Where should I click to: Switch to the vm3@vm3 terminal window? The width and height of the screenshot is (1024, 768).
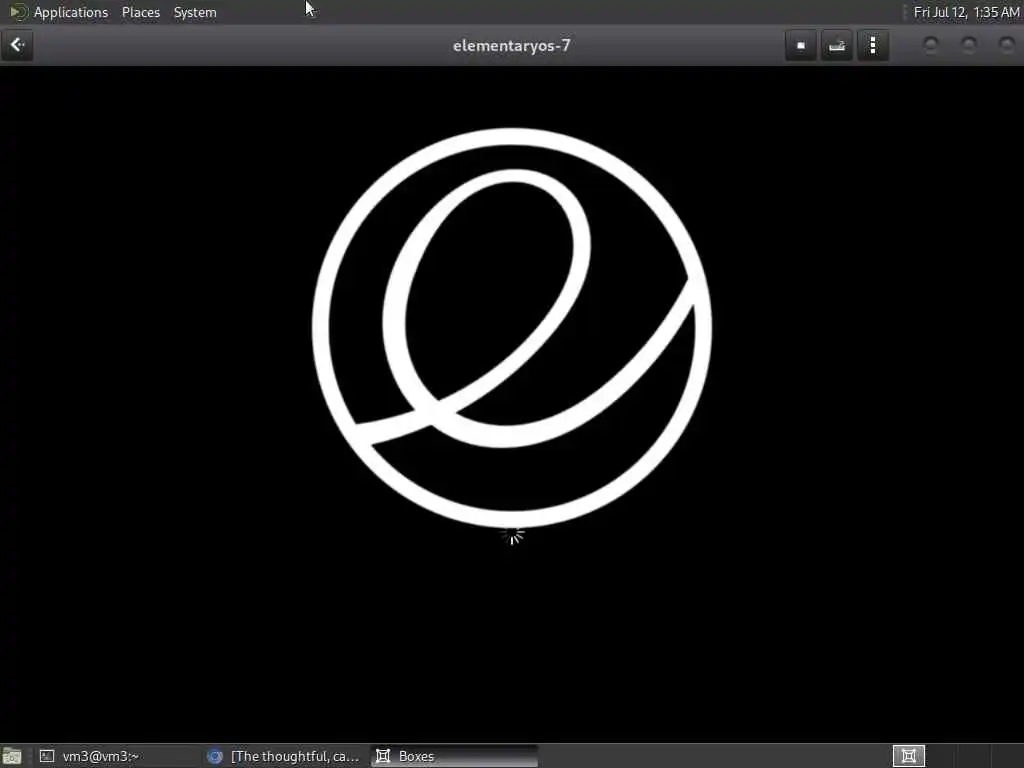[116, 756]
